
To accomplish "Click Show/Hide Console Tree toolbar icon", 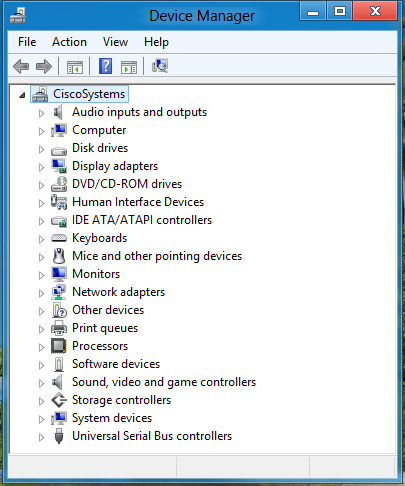I will tap(75, 67).
